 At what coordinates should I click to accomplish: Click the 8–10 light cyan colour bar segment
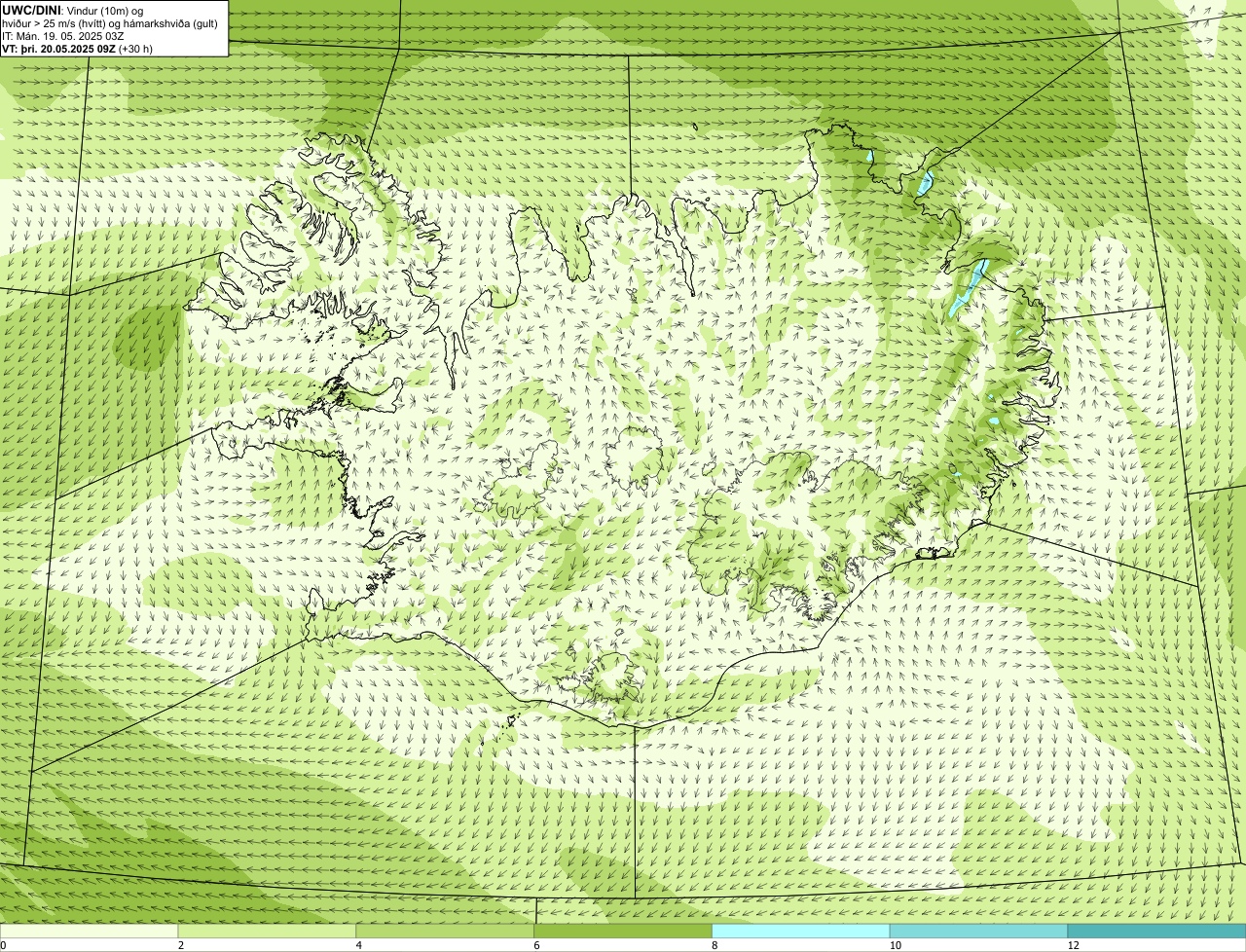coord(801,932)
